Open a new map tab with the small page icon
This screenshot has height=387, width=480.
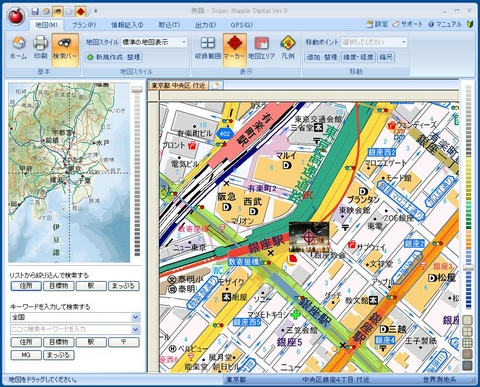coord(216,85)
